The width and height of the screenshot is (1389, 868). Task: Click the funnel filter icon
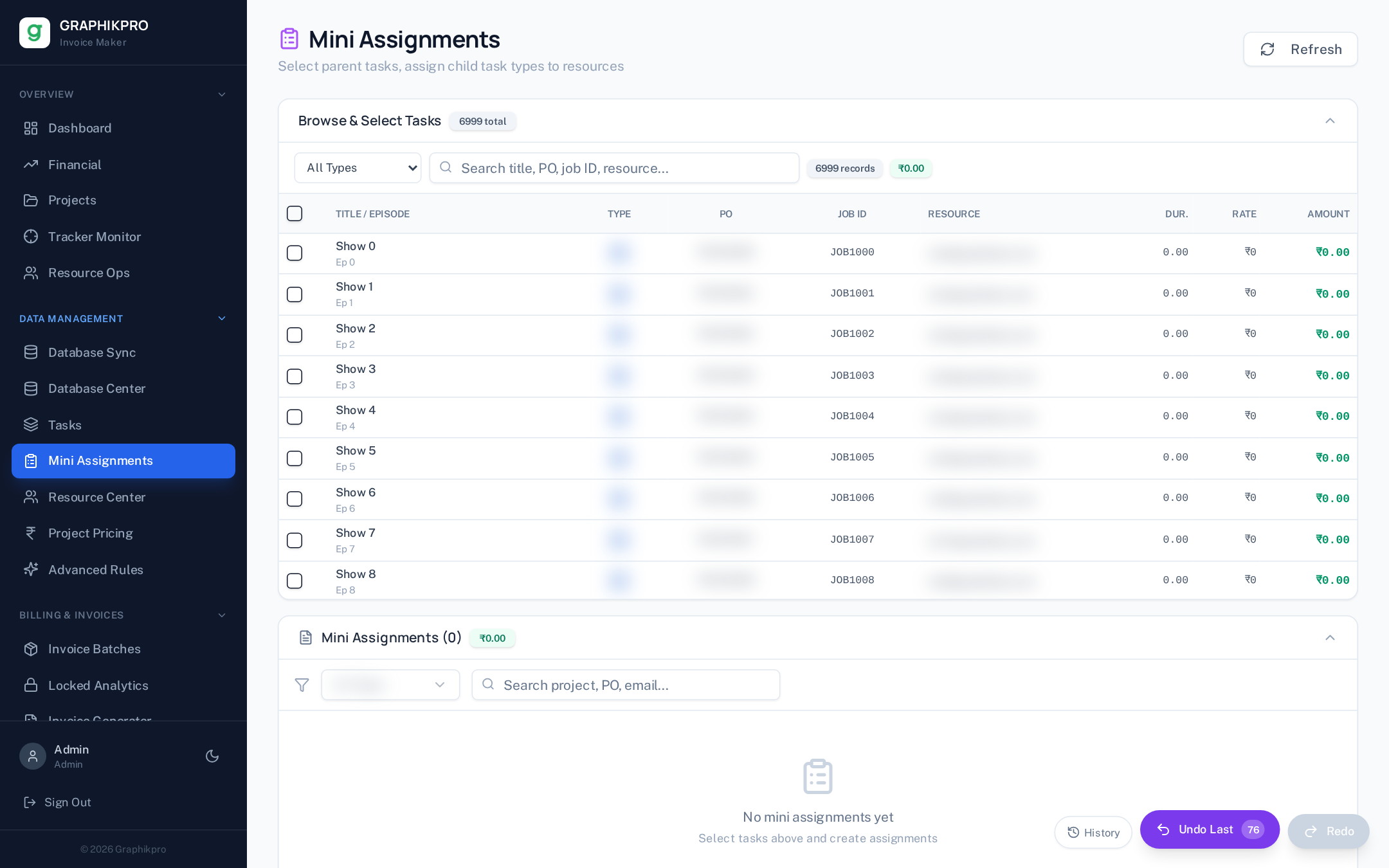coord(302,685)
